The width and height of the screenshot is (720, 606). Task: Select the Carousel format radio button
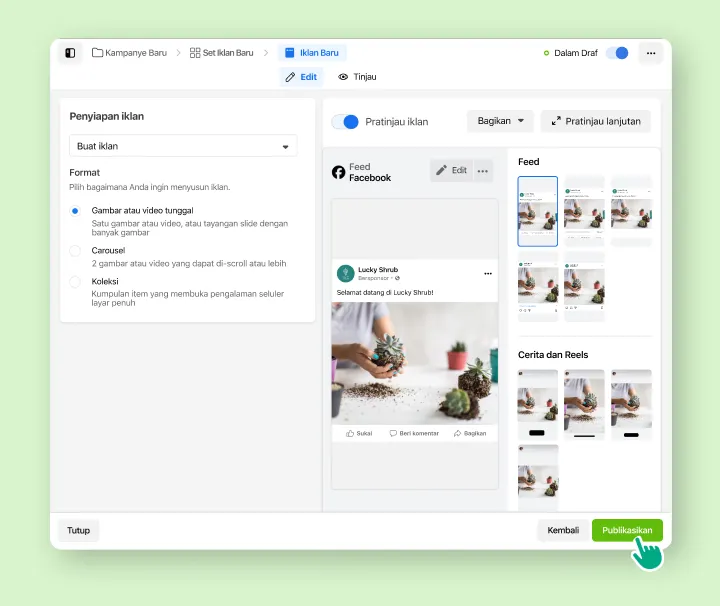(x=75, y=251)
